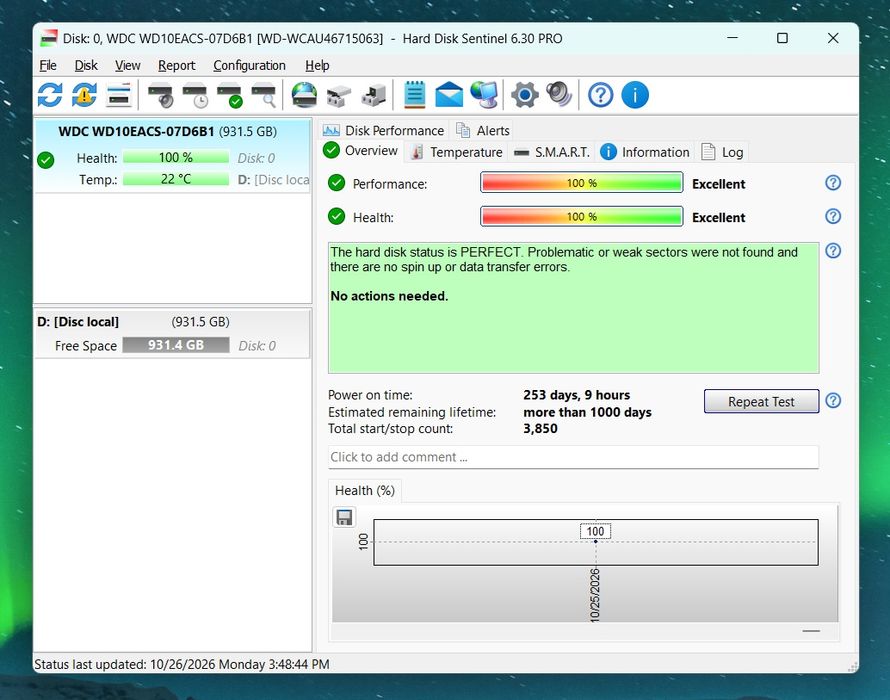
Task: Click the question mark help toolbar icon
Action: (x=601, y=95)
